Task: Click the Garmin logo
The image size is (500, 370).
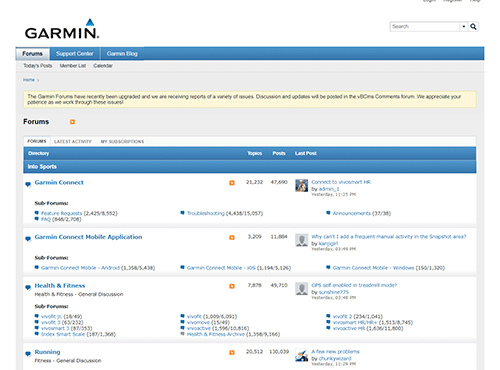Action: pos(62,29)
